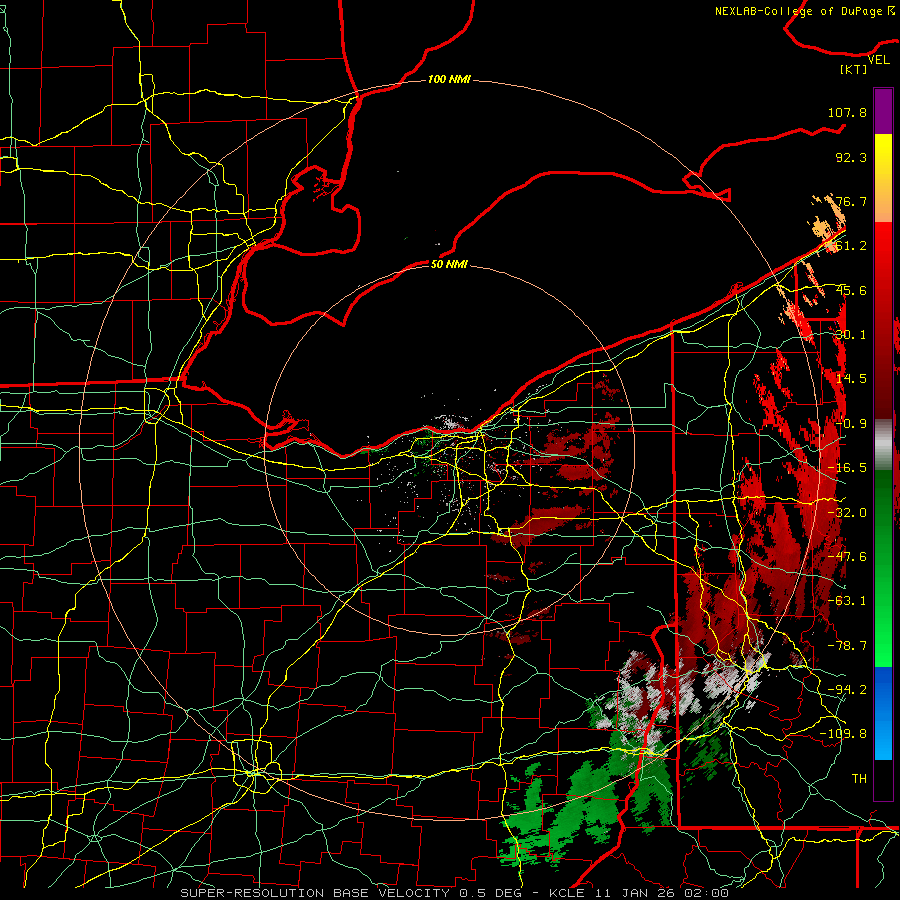Click the -32.0 scale value
This screenshot has height=900, width=900.
tap(847, 513)
